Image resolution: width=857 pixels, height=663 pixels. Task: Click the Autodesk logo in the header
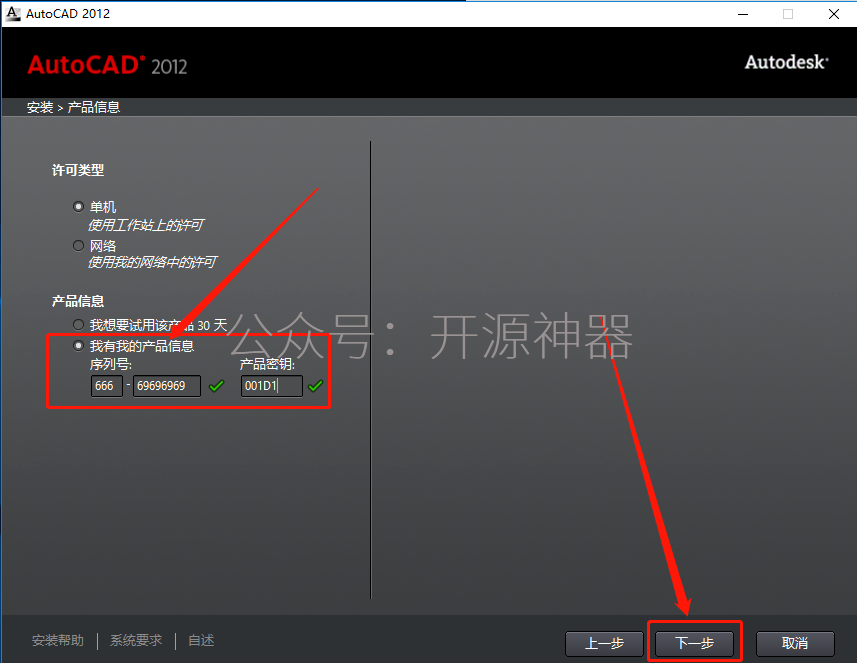[786, 62]
